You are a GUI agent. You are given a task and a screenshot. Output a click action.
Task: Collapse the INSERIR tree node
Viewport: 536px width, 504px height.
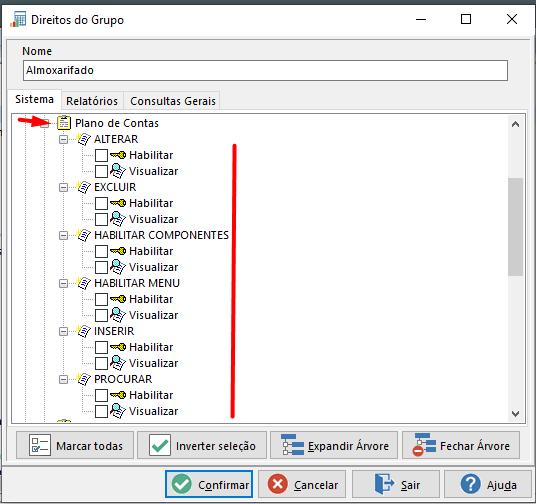coord(63,331)
